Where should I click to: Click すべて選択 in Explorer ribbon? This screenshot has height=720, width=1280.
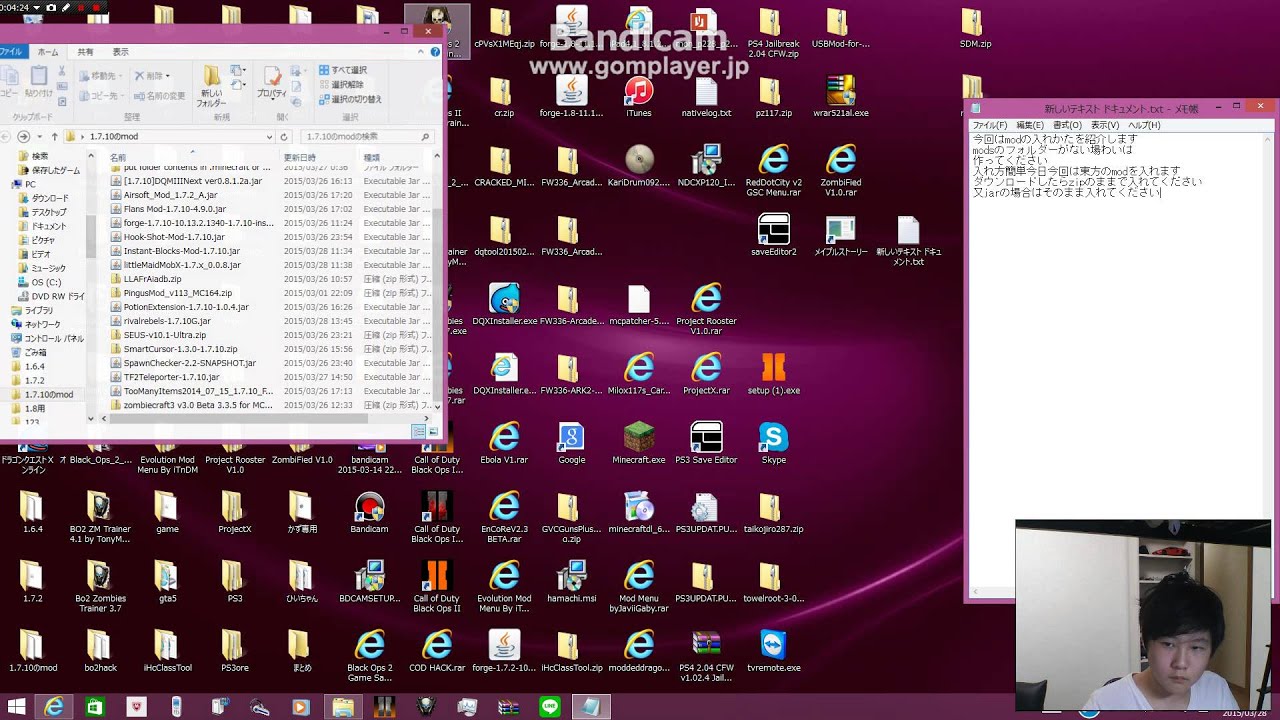[343, 70]
